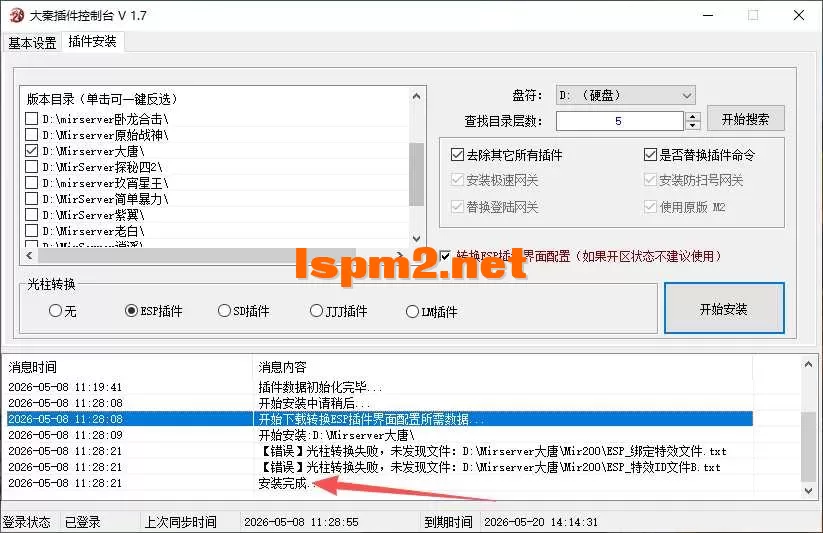Image resolution: width=823 pixels, height=533 pixels.
Task: Toggle 去除其它所有插件 checkbox
Action: click(457, 154)
